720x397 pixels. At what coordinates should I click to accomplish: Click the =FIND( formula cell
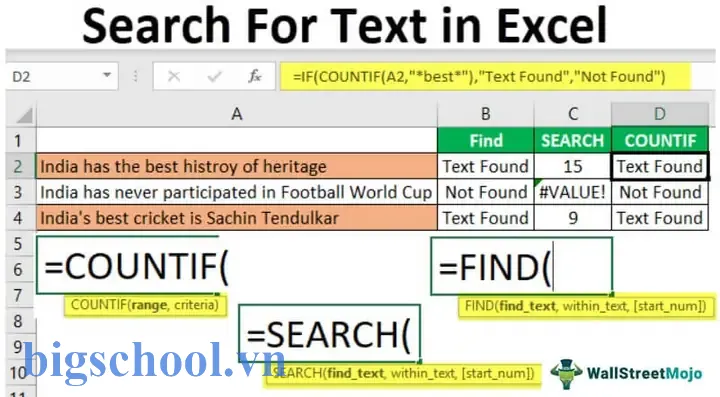(521, 266)
